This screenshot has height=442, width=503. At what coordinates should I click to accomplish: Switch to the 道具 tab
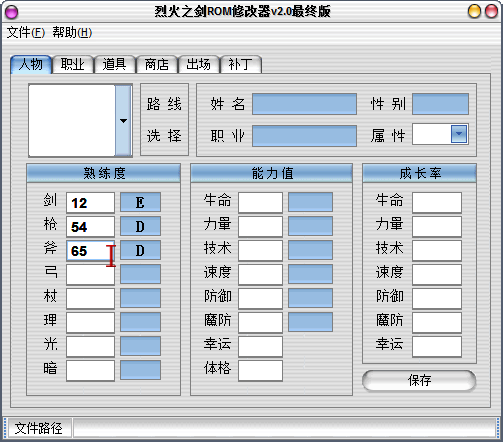tap(115, 64)
